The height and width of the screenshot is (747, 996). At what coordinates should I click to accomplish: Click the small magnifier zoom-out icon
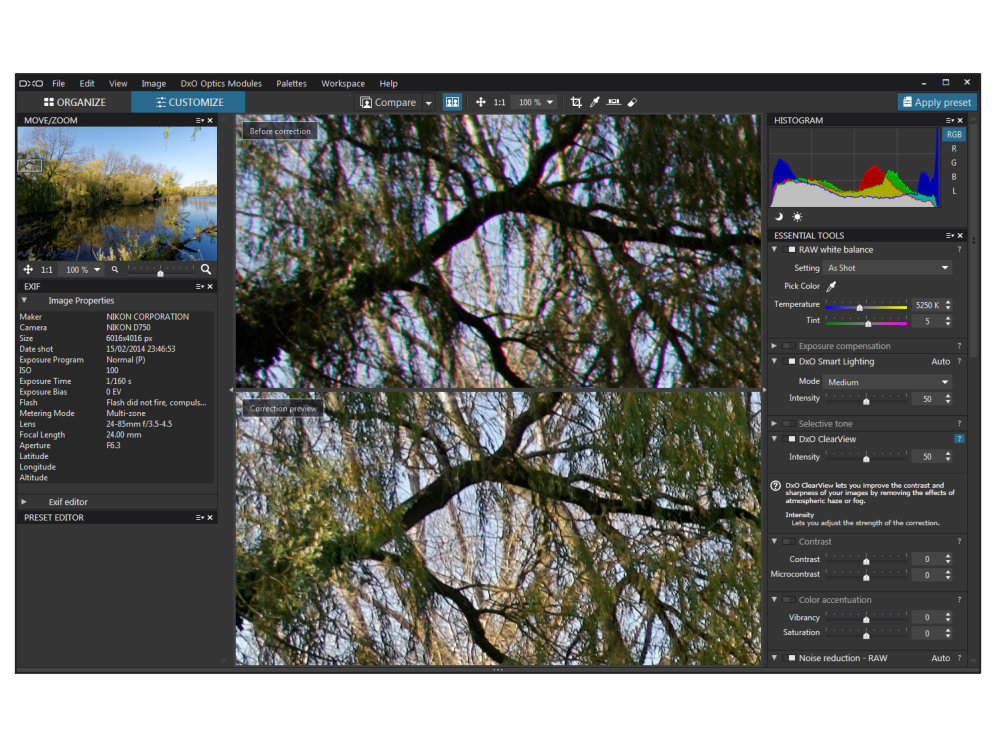(115, 269)
